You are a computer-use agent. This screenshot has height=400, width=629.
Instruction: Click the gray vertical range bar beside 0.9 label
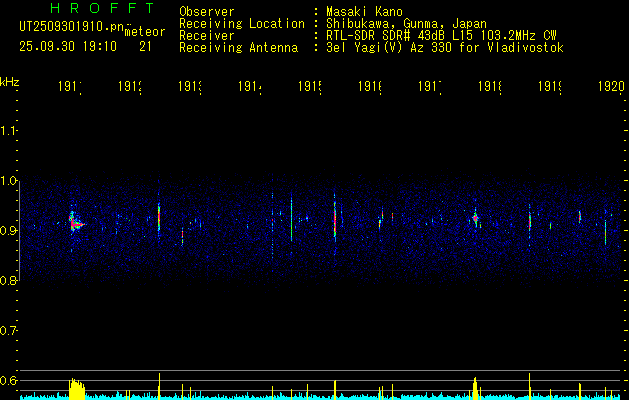point(19,231)
